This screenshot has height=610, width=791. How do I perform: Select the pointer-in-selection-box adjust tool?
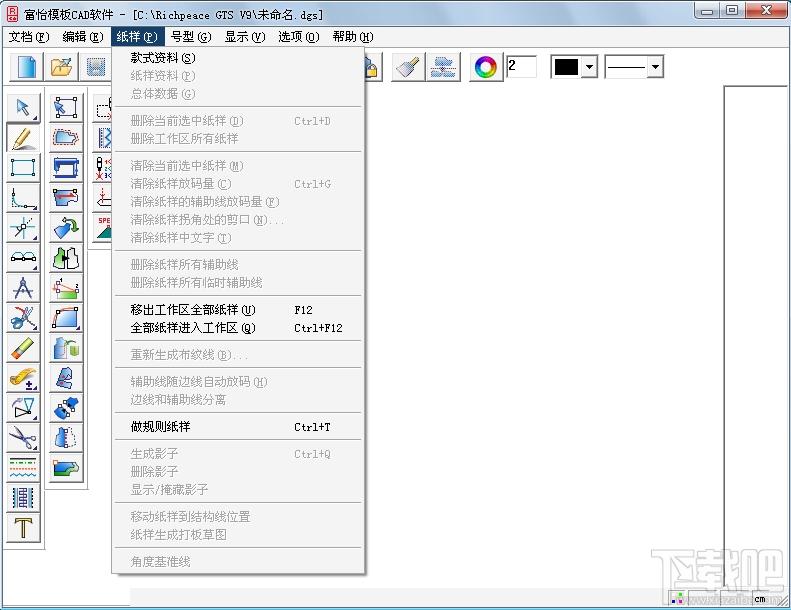(x=66, y=107)
